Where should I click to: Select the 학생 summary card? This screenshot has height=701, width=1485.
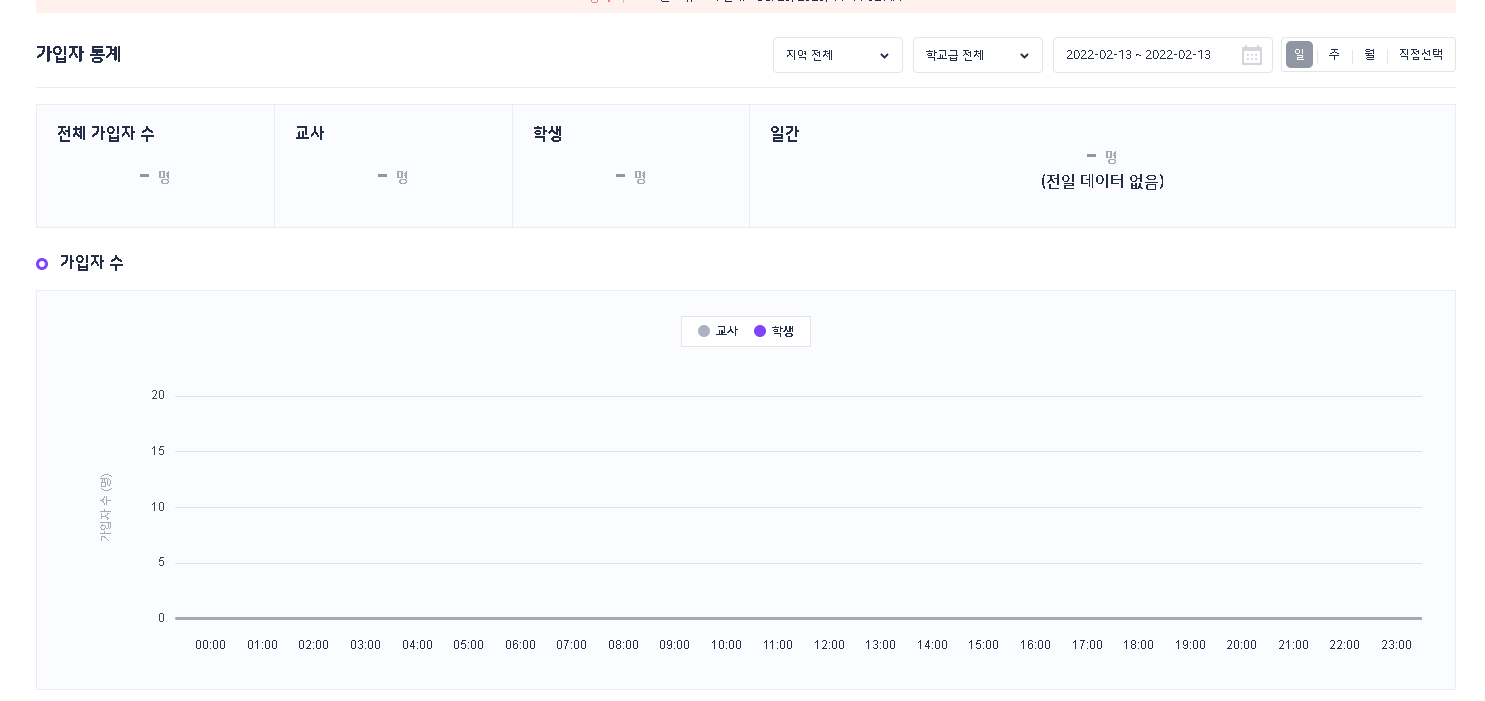pos(630,166)
